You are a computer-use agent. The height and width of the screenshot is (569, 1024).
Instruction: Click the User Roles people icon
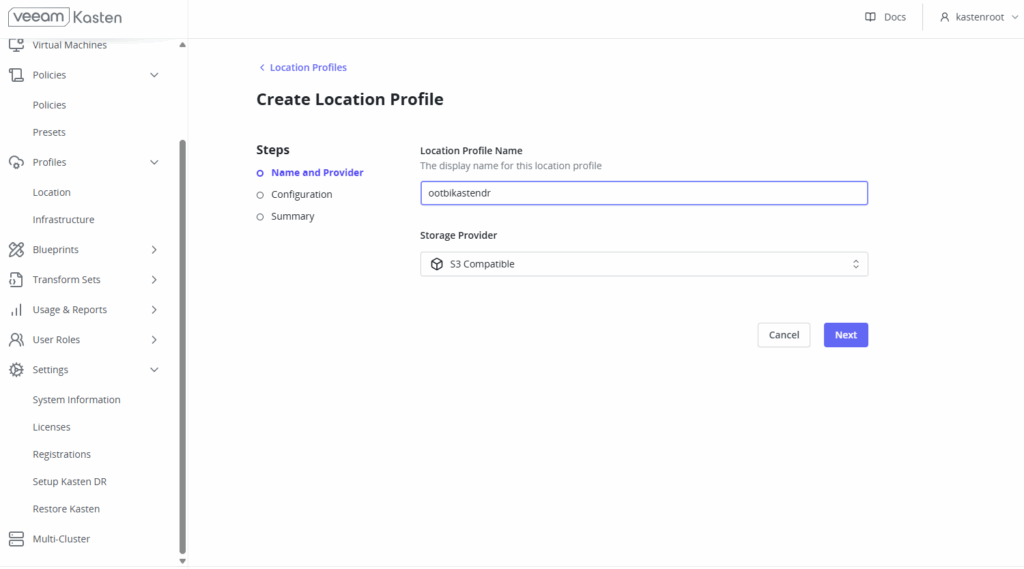point(16,340)
